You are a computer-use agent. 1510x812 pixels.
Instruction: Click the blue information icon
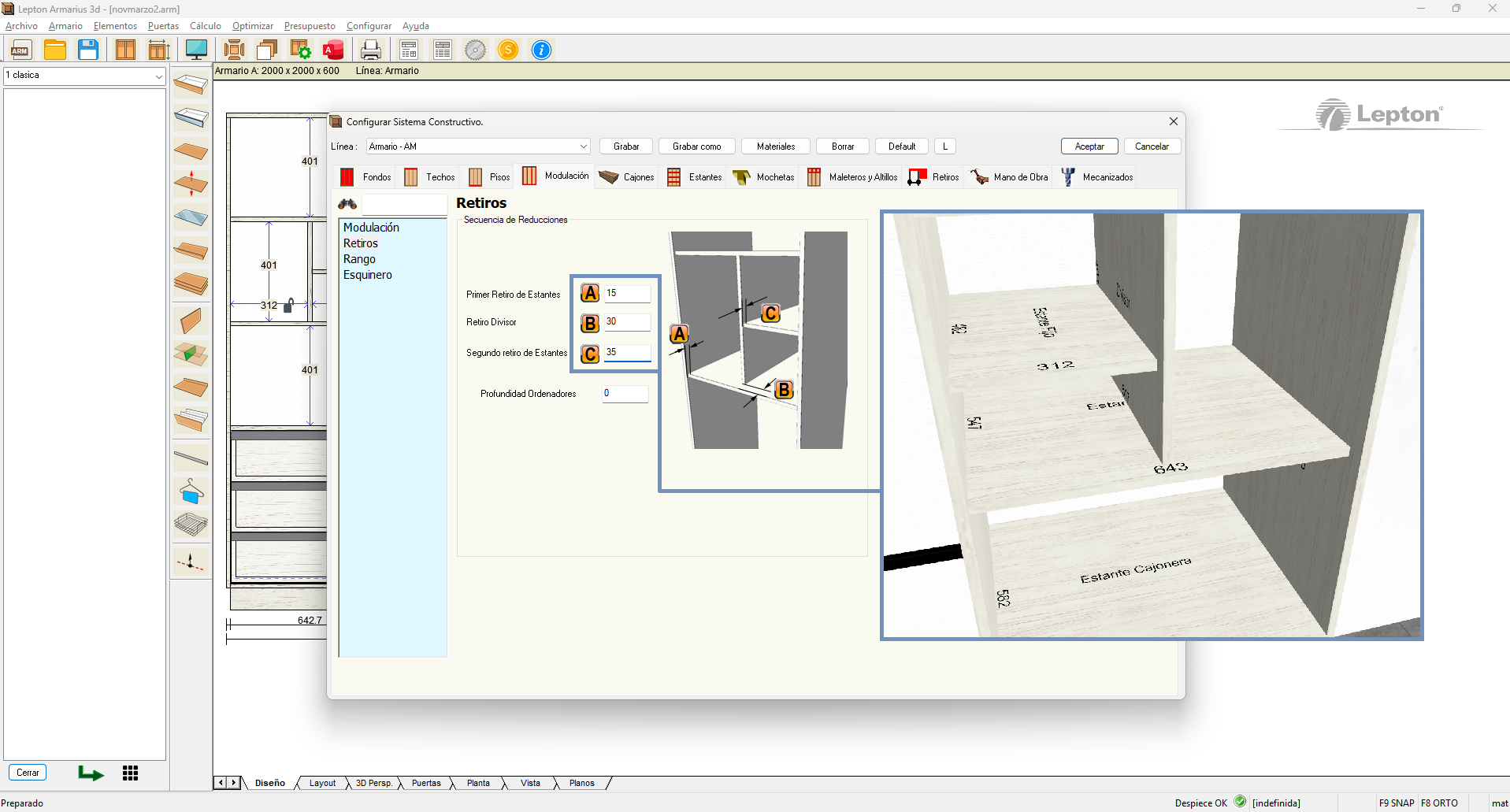[x=541, y=50]
